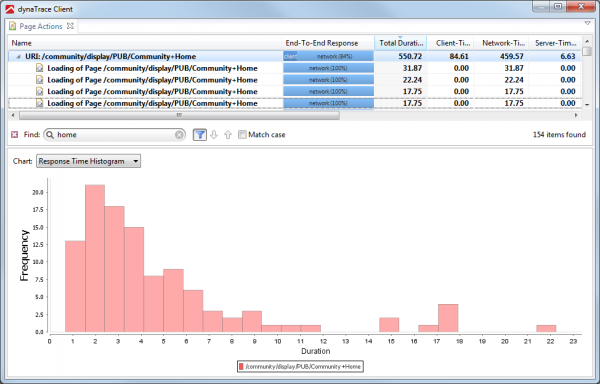The image size is (600, 384).
Task: Sort by Server-Time column header
Action: tap(555, 43)
